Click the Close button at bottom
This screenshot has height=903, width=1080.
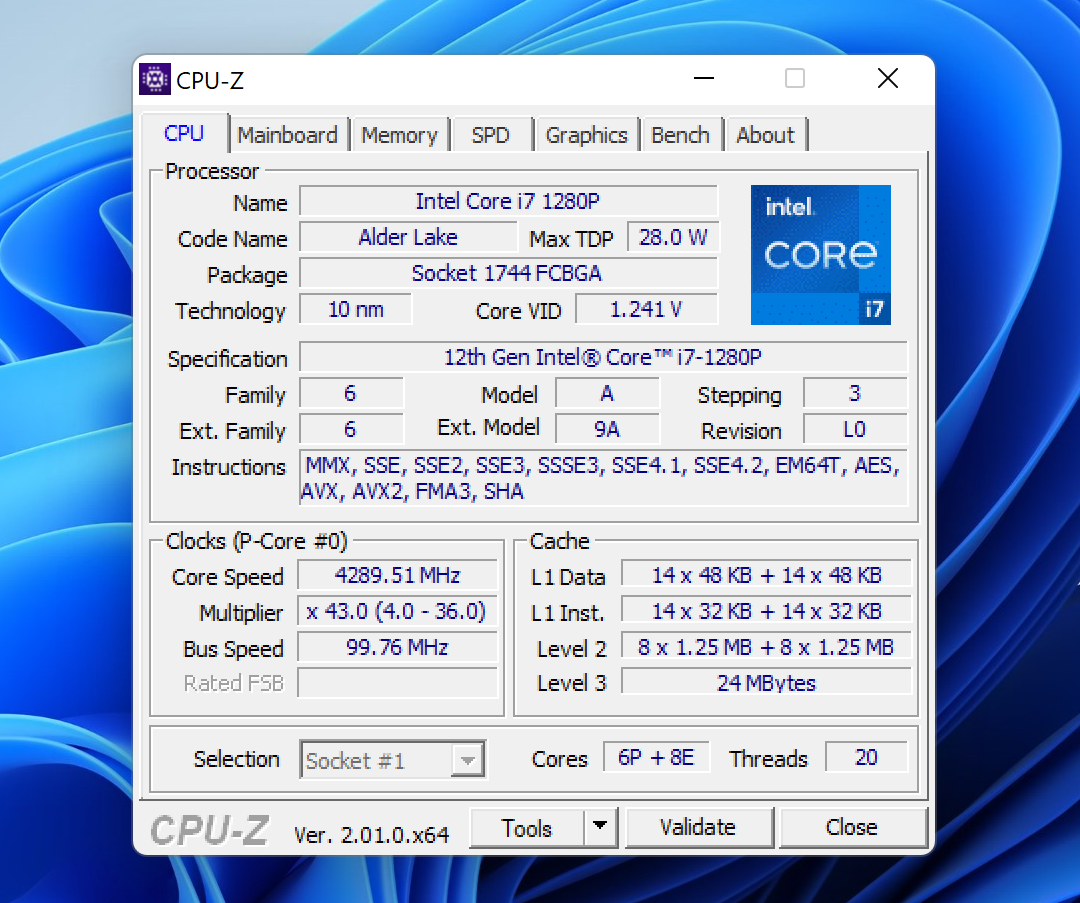point(852,827)
